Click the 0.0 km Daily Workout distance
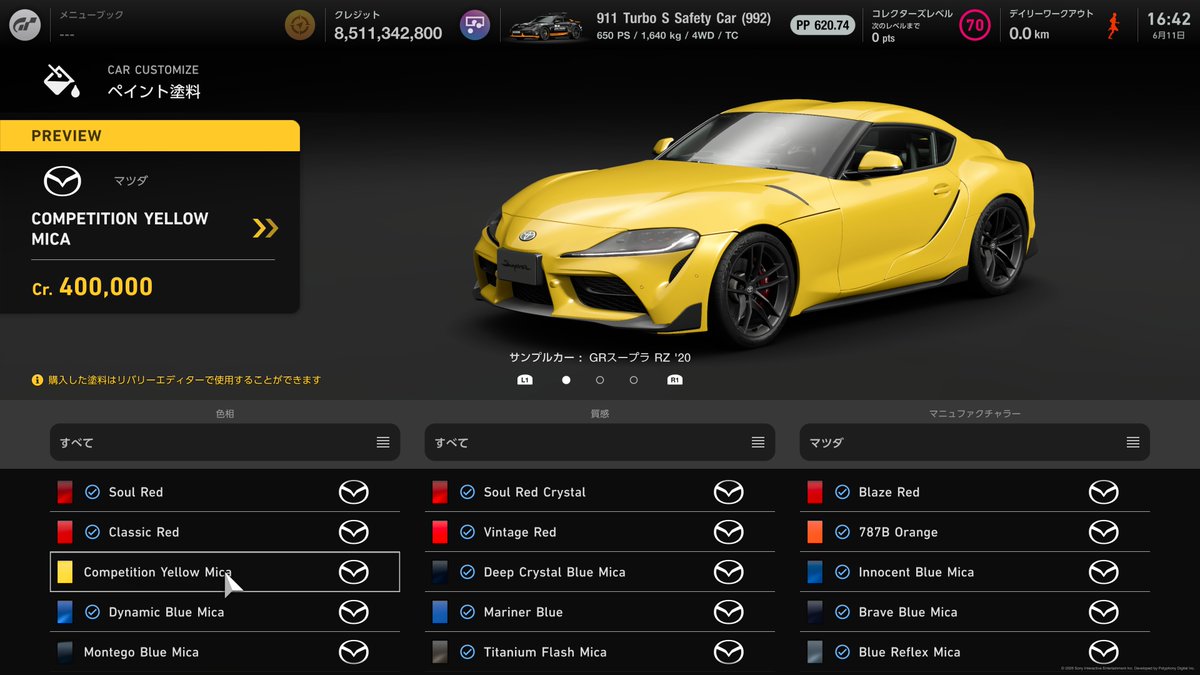 (x=1028, y=34)
